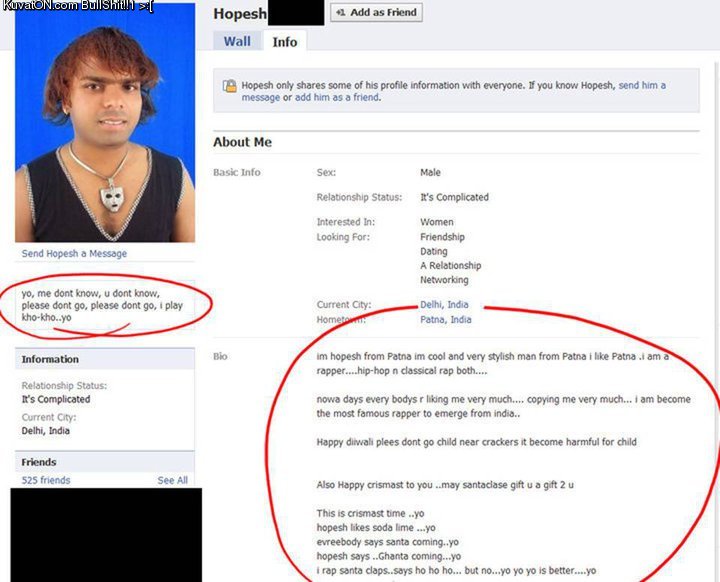Select the Info tab
Viewport: 720px width, 582px height.
285,42
